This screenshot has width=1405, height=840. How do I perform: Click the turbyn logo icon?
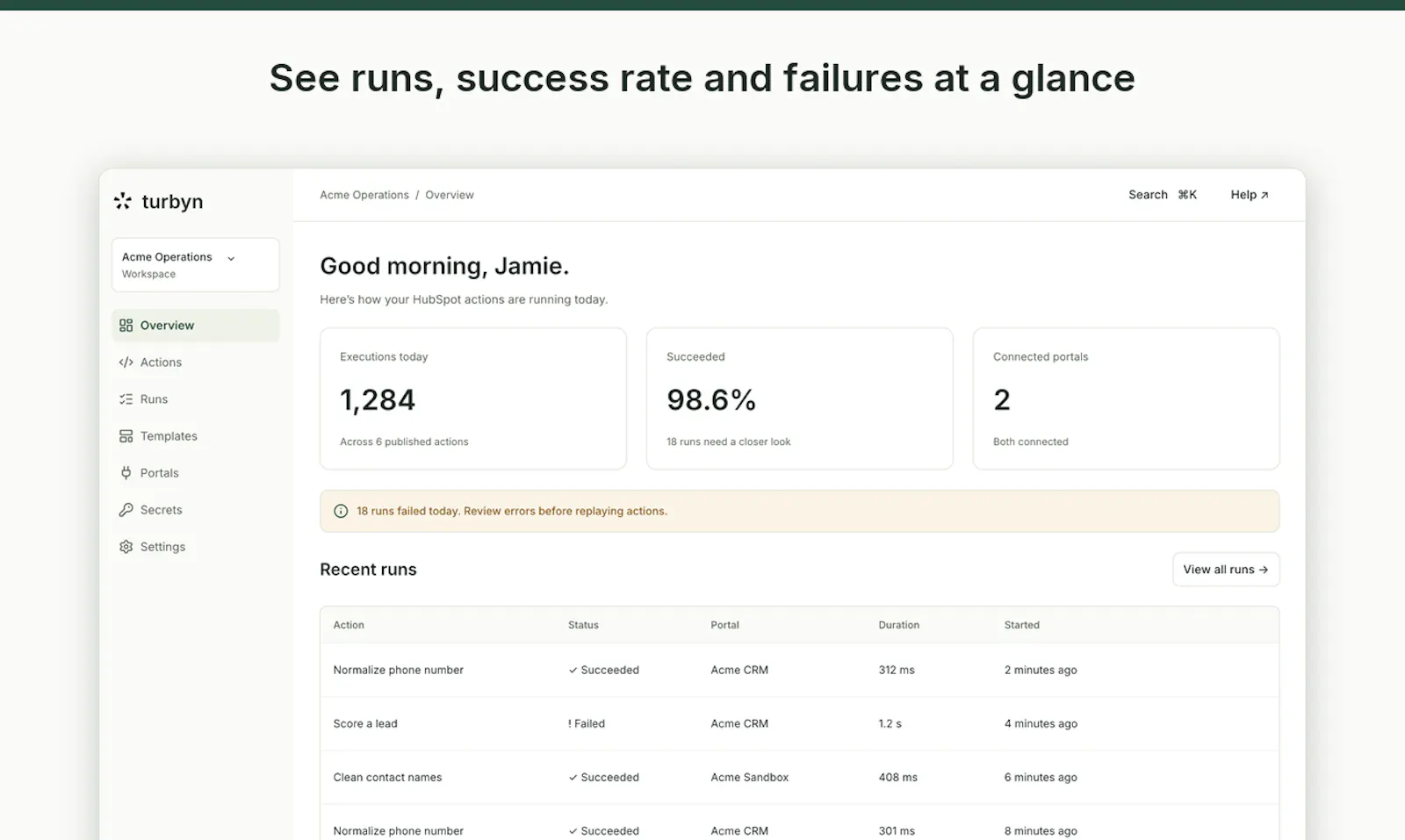click(123, 202)
